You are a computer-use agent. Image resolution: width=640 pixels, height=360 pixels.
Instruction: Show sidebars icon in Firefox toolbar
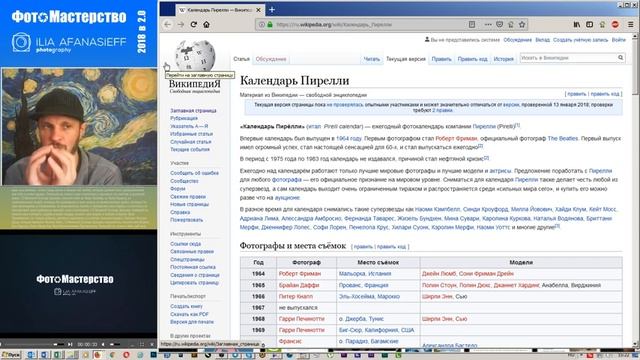(x=589, y=24)
